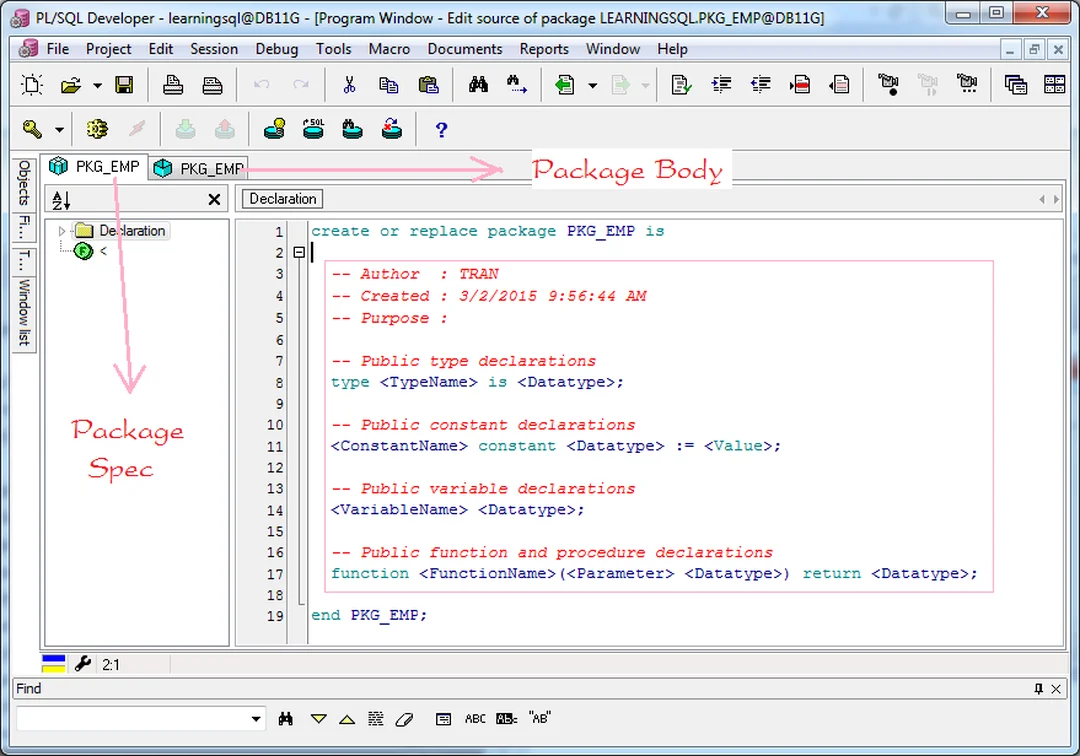Click the Rollback database icon with red X

pos(392,129)
